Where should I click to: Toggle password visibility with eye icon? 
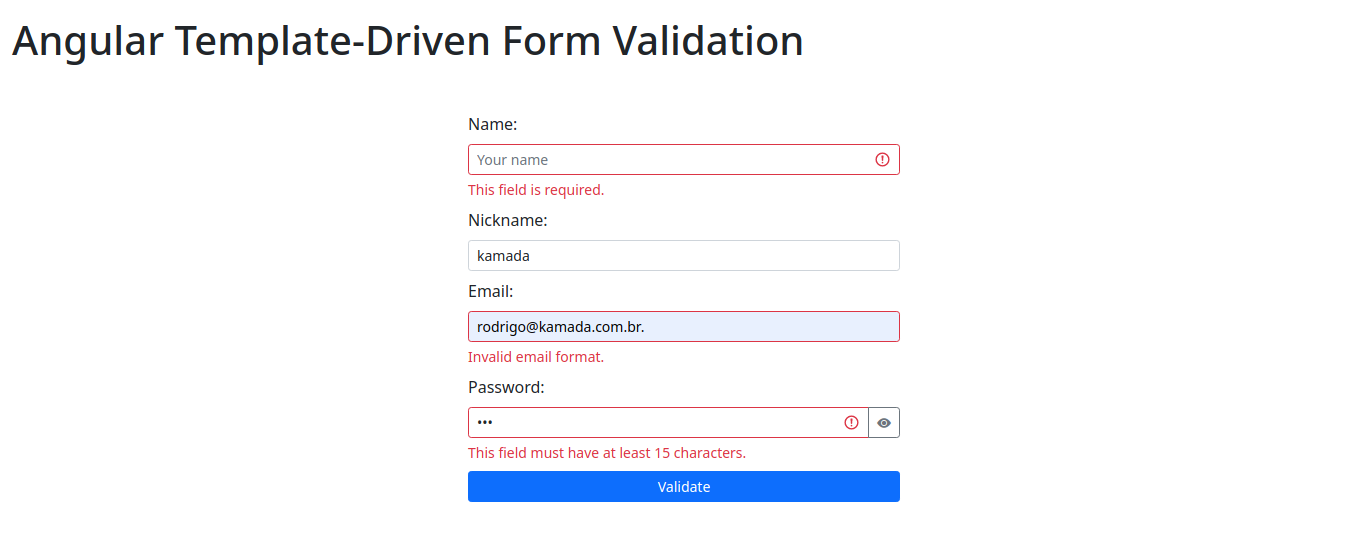(x=884, y=423)
